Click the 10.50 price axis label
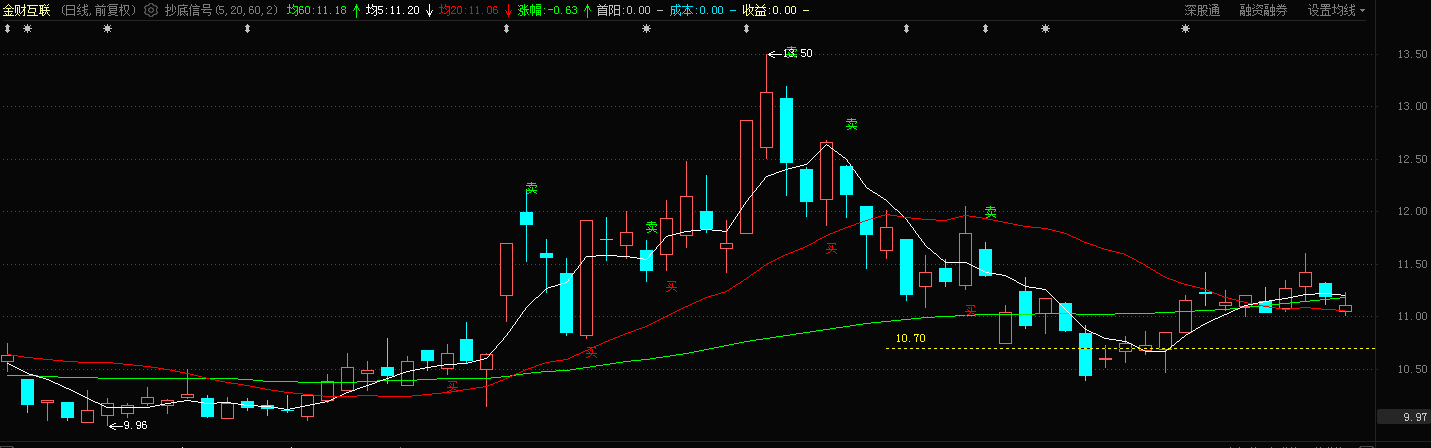This screenshot has width=1431, height=448. [1411, 369]
